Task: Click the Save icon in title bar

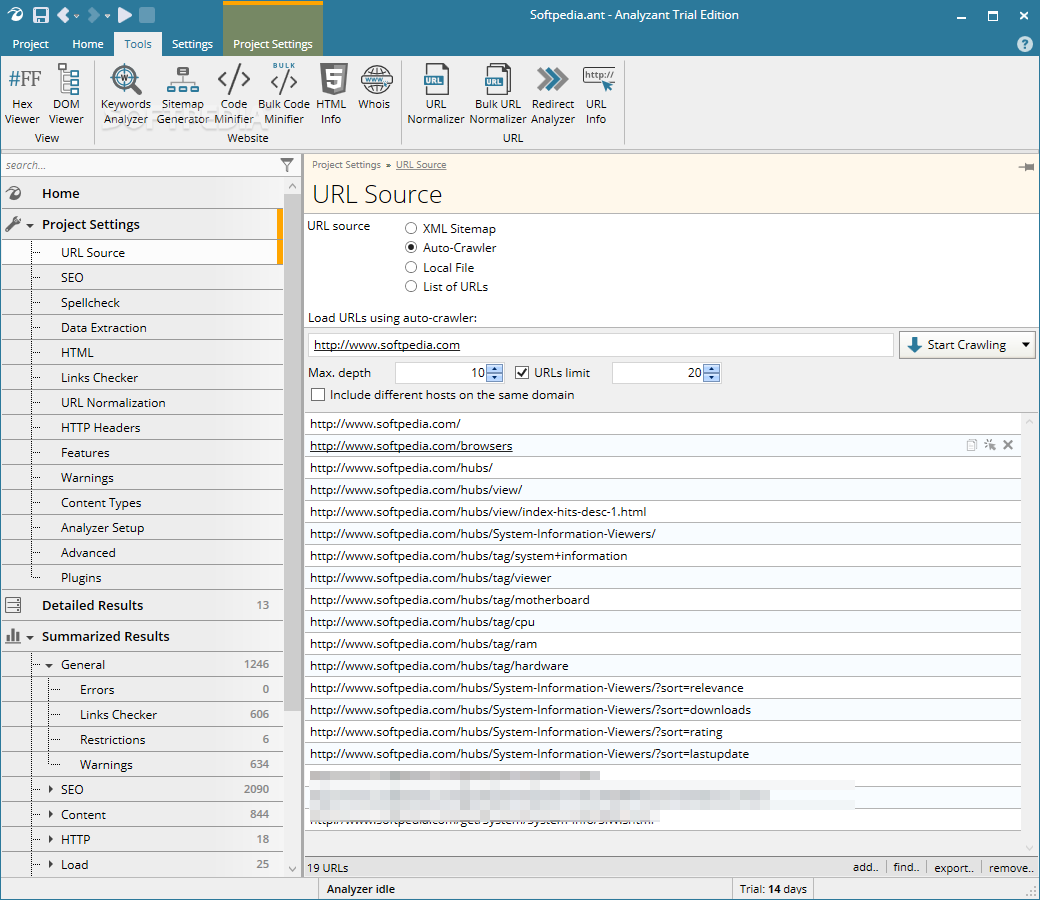Action: click(41, 15)
